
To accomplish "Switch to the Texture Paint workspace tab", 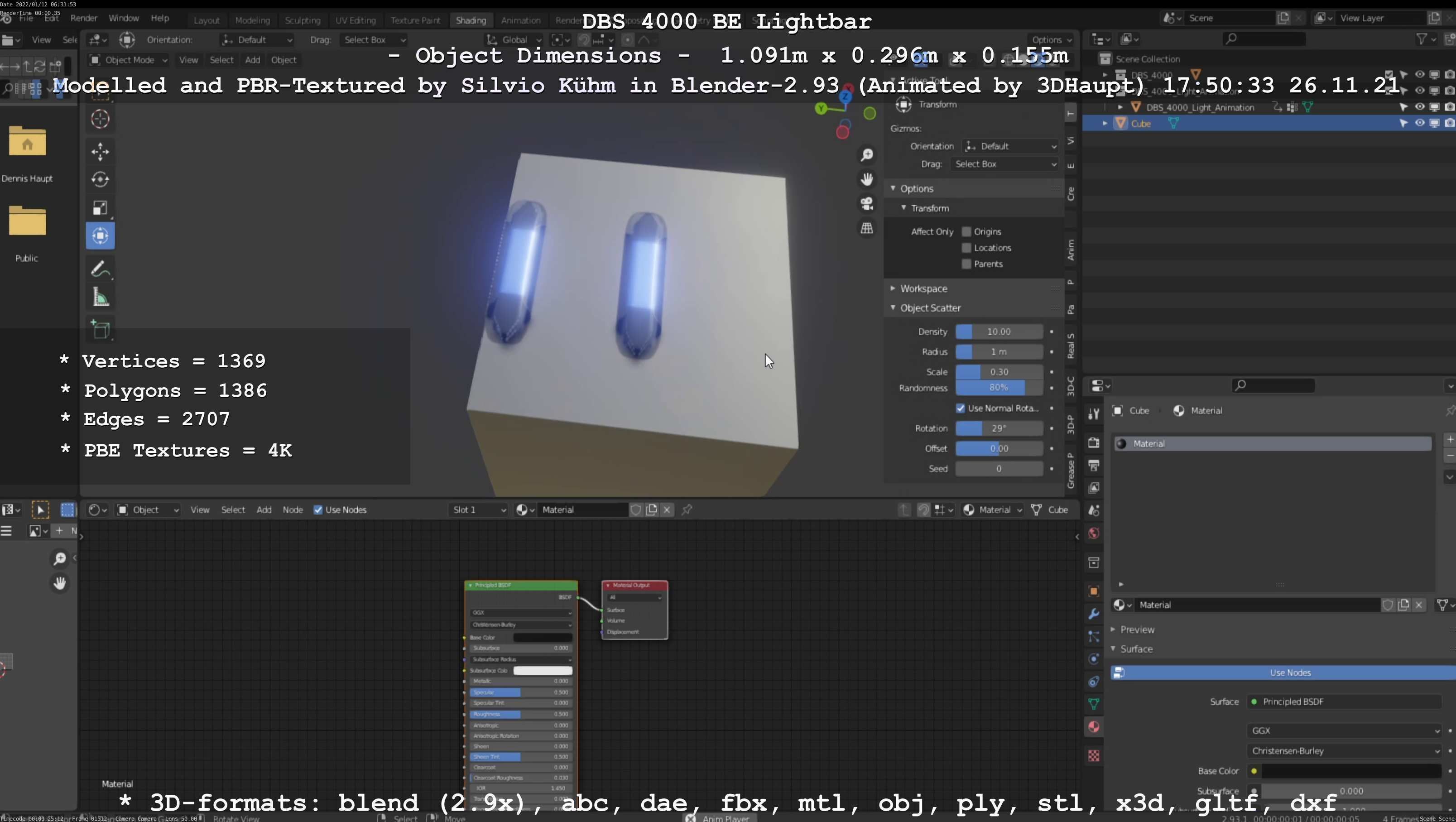I will click(x=415, y=20).
